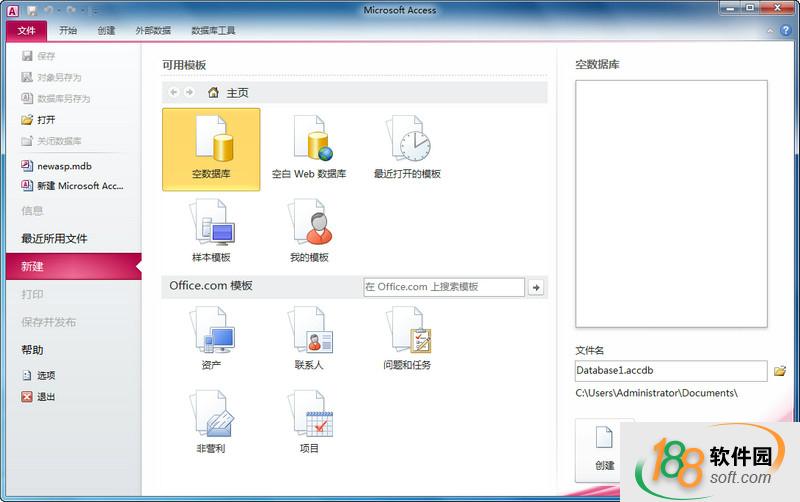Click 保存 save in the file menu
Screen dimensions: 800x502
39,56
